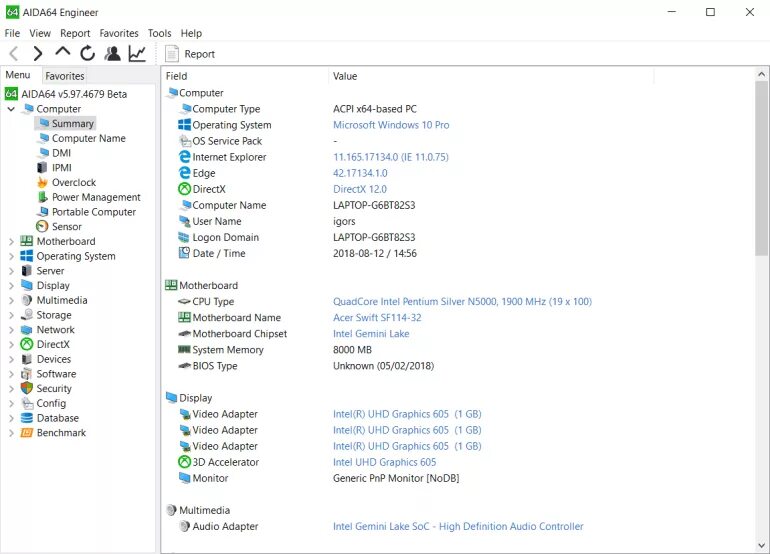Image resolution: width=770 pixels, height=554 pixels.
Task: Open the Report menu
Action: pos(75,33)
